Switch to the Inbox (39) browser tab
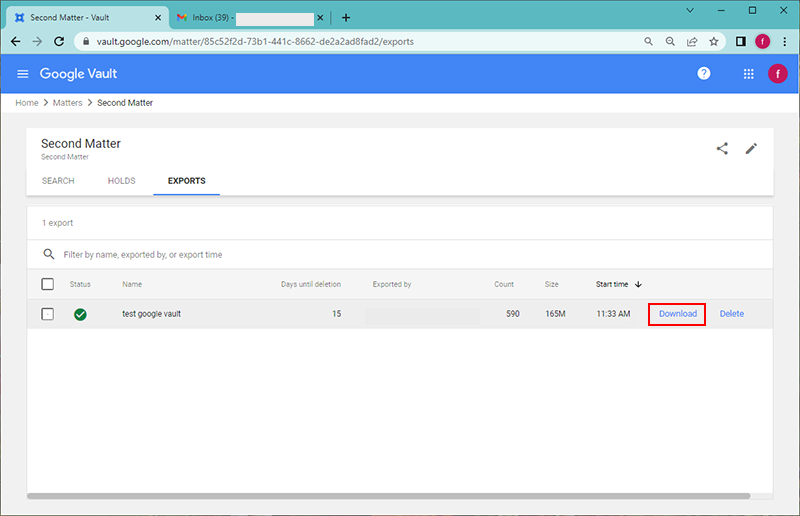 coord(248,18)
